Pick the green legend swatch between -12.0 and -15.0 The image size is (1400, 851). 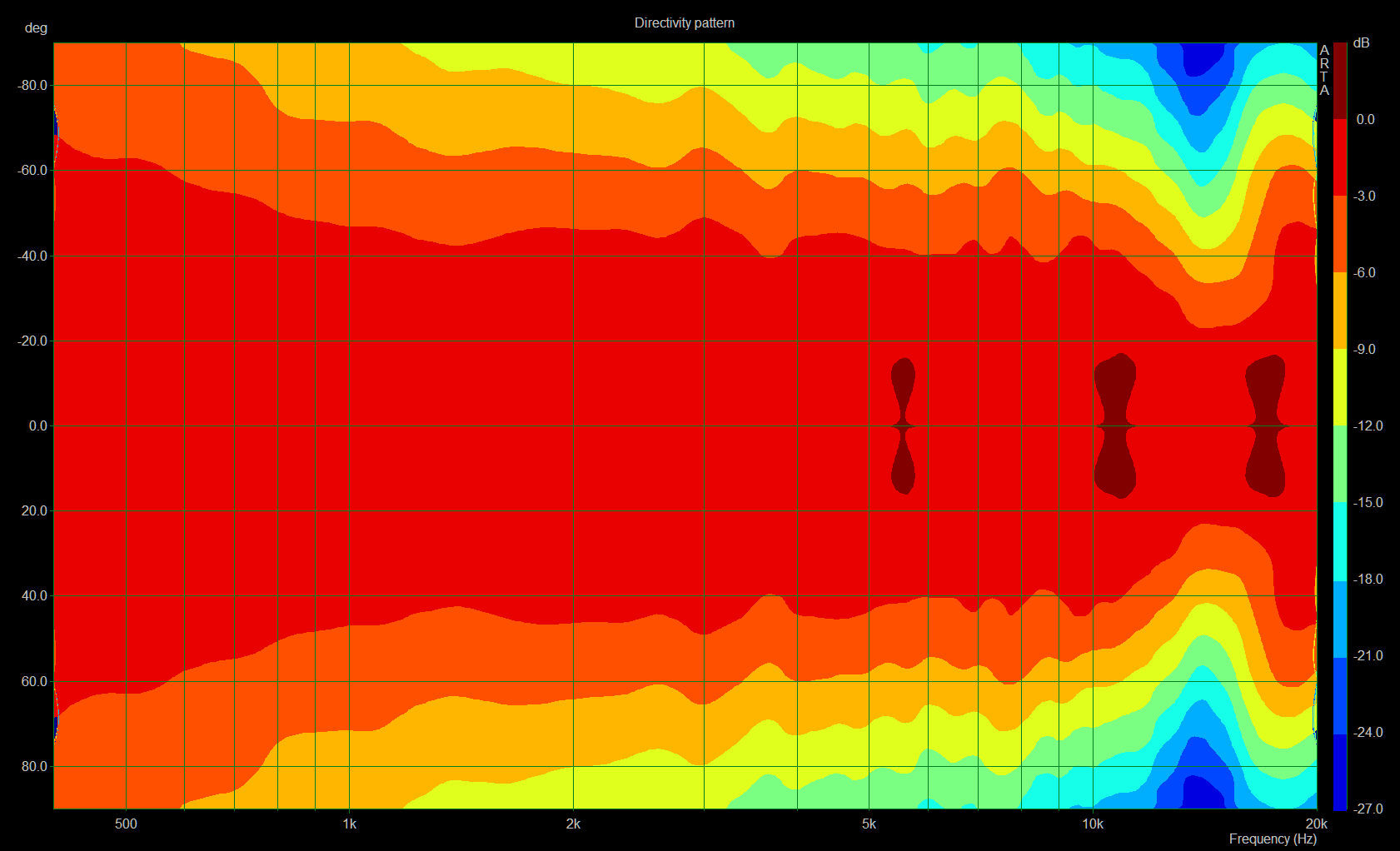tap(1340, 464)
